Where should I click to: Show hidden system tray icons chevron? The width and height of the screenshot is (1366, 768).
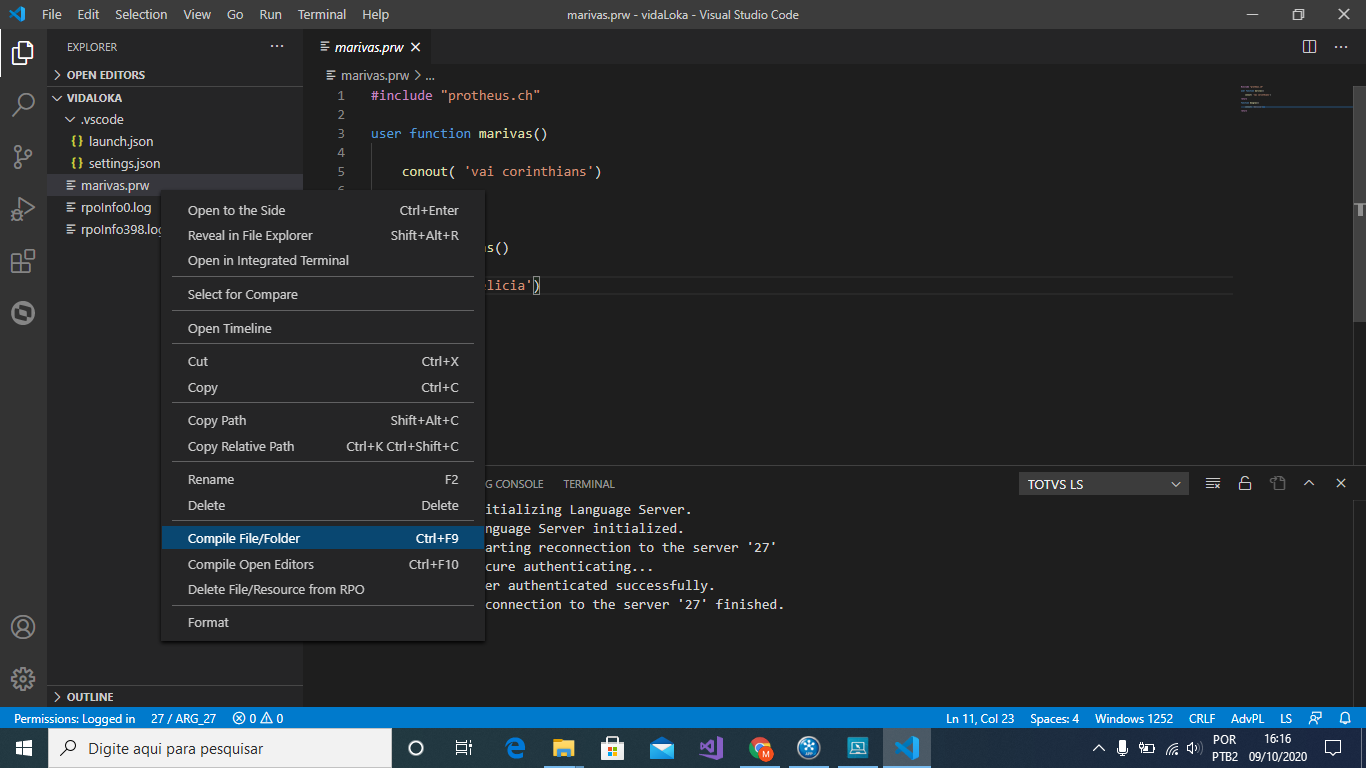(1098, 748)
